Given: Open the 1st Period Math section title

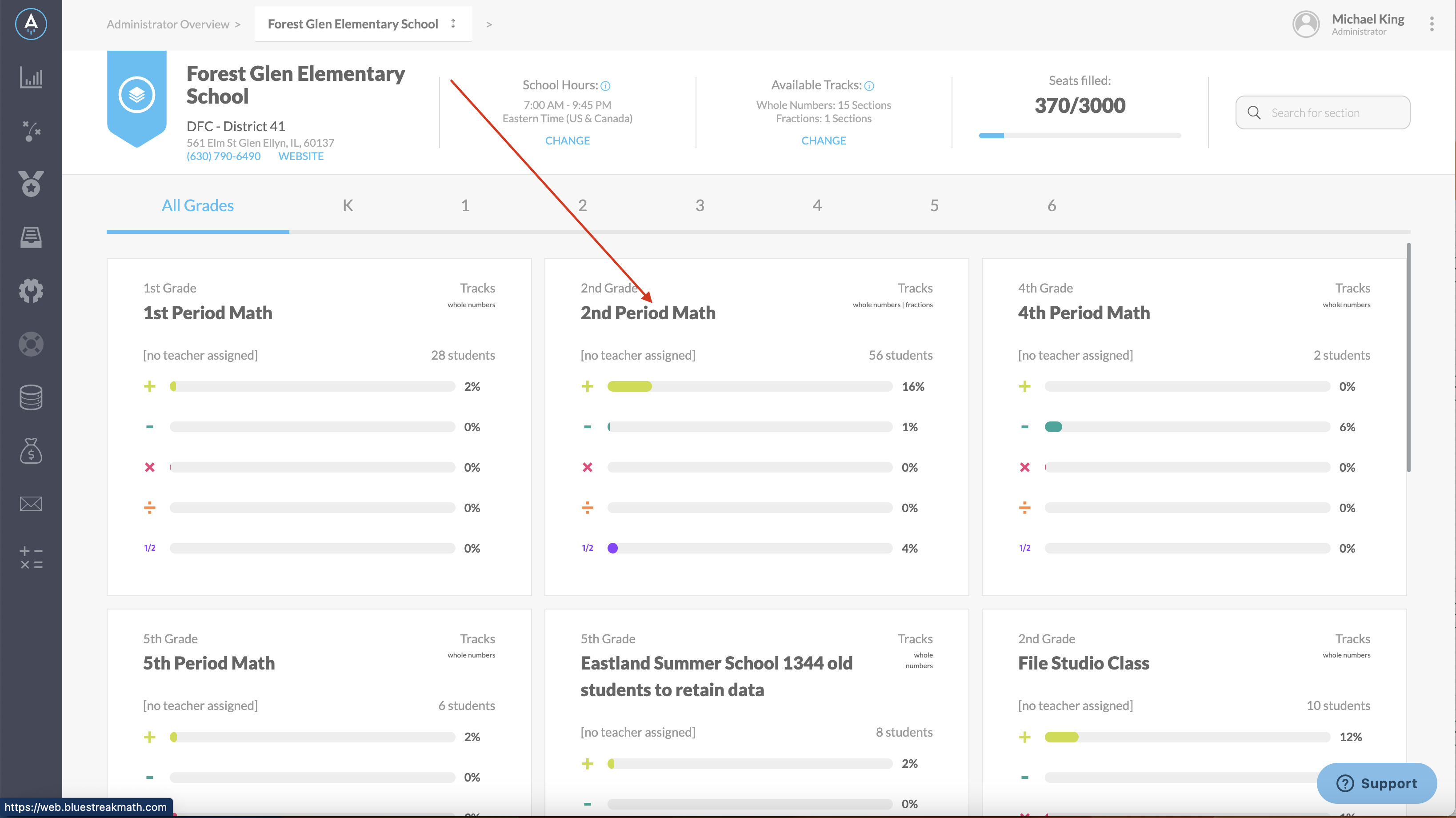Looking at the screenshot, I should 208,313.
